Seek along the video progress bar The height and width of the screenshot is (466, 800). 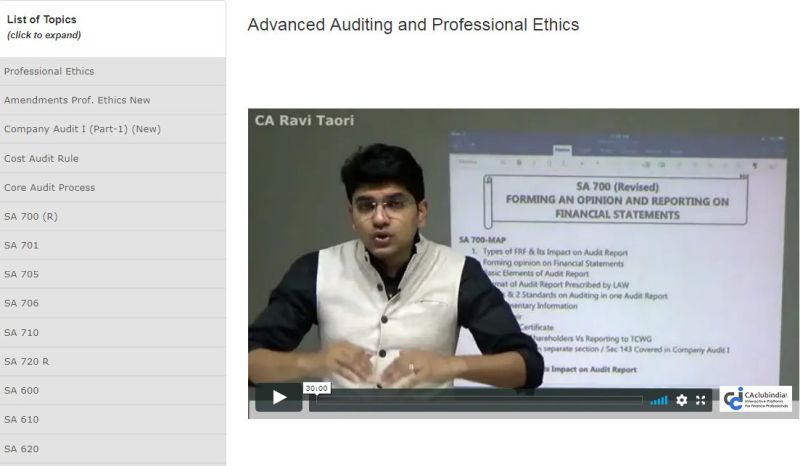pos(479,401)
